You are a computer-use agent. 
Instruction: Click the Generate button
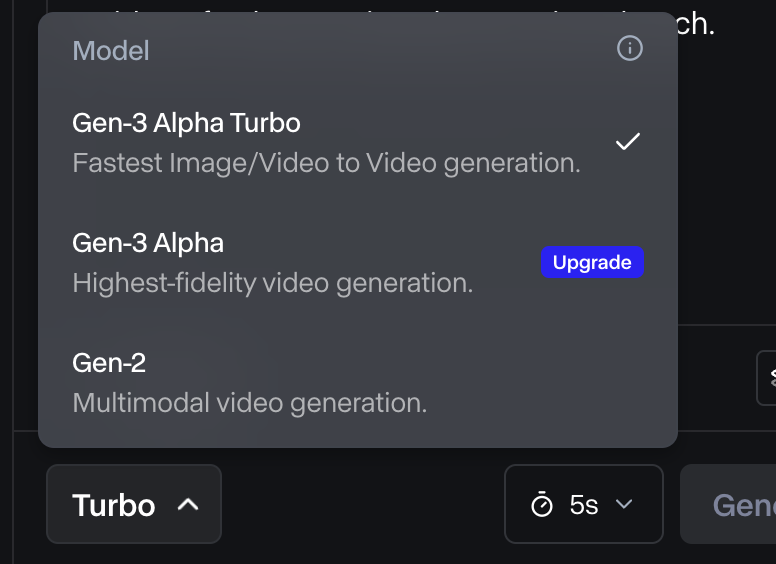[x=728, y=504]
